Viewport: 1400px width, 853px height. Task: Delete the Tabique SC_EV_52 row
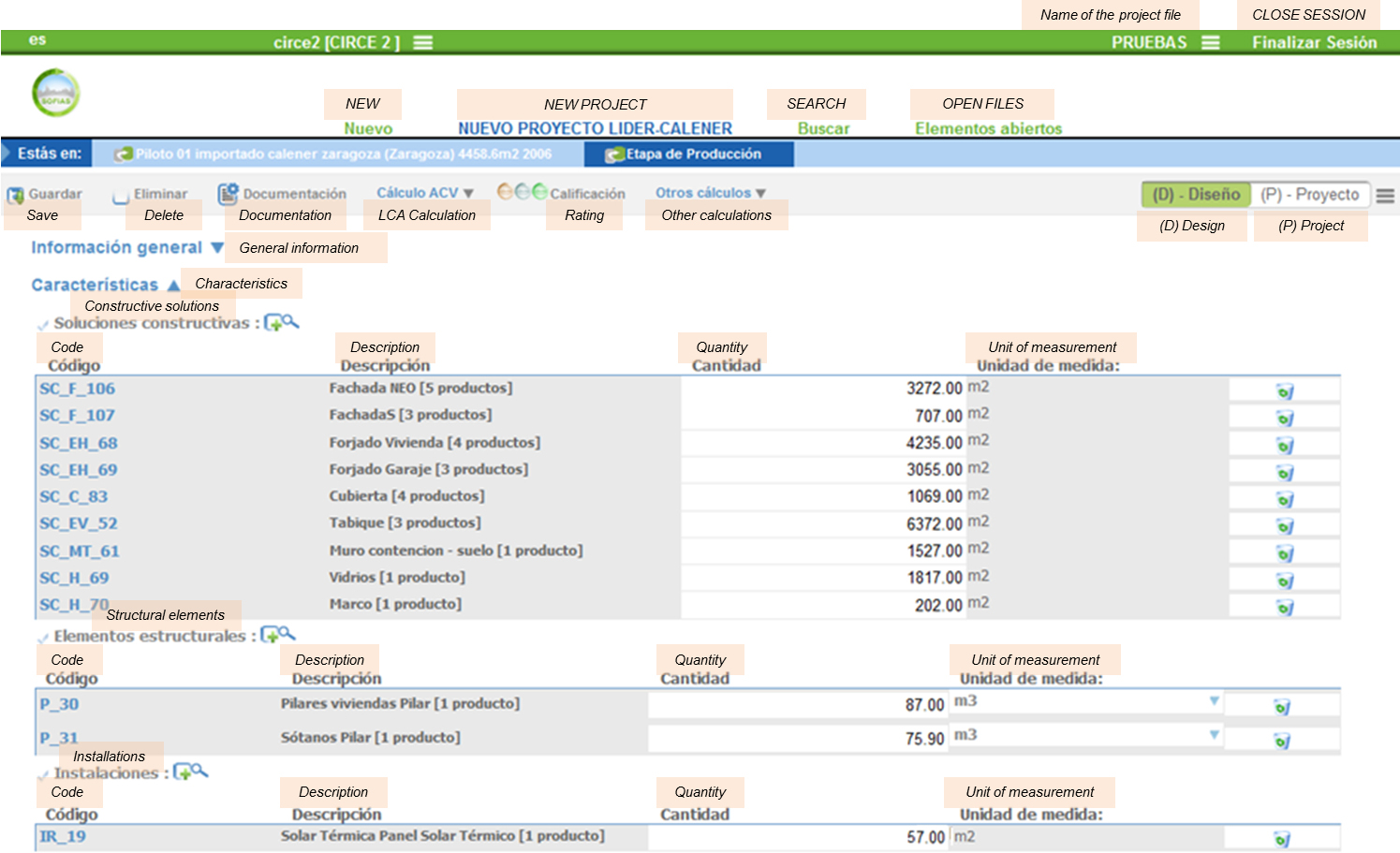pos(1285,527)
